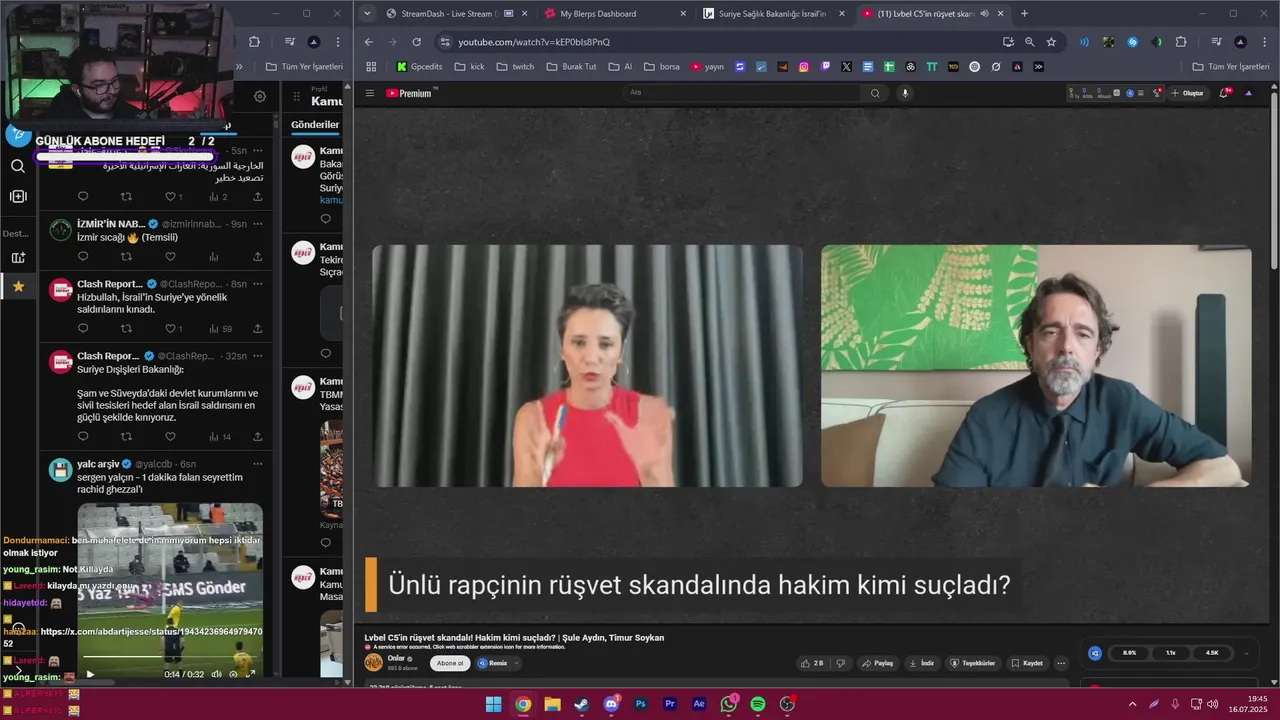This screenshot has height=720, width=1280.
Task: Click the add column icon in the deck
Action: pos(18,196)
